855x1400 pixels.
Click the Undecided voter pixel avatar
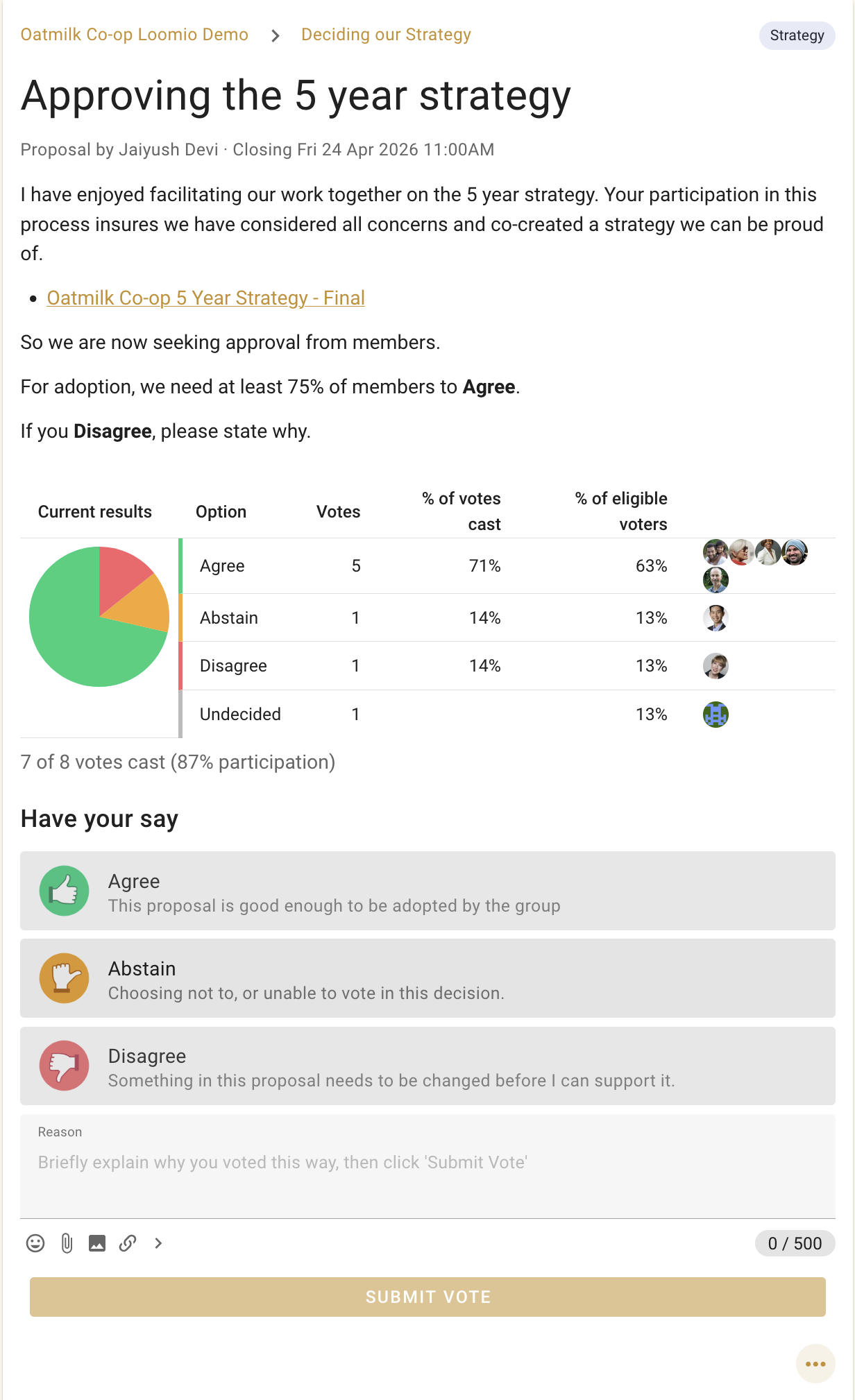pyautogui.click(x=716, y=714)
